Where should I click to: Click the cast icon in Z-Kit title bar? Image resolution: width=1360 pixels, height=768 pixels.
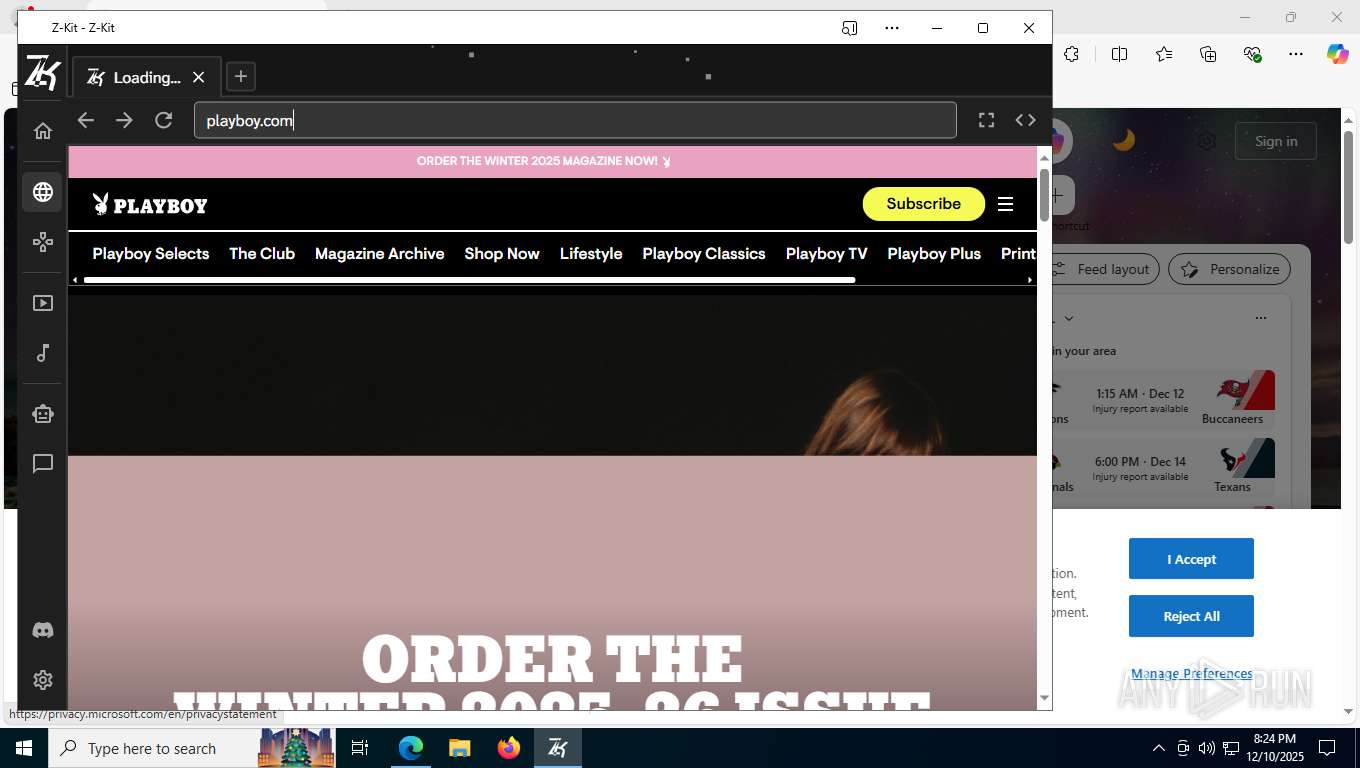coord(849,28)
